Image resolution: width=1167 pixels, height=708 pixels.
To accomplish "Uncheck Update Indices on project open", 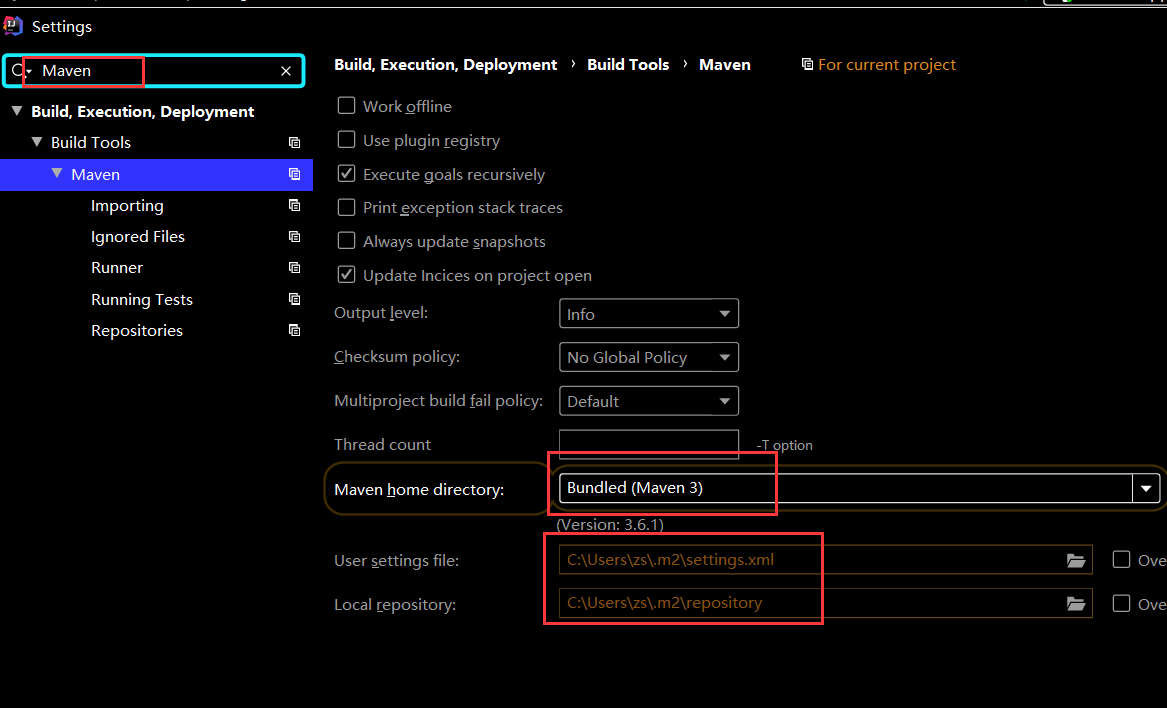I will click(x=346, y=275).
